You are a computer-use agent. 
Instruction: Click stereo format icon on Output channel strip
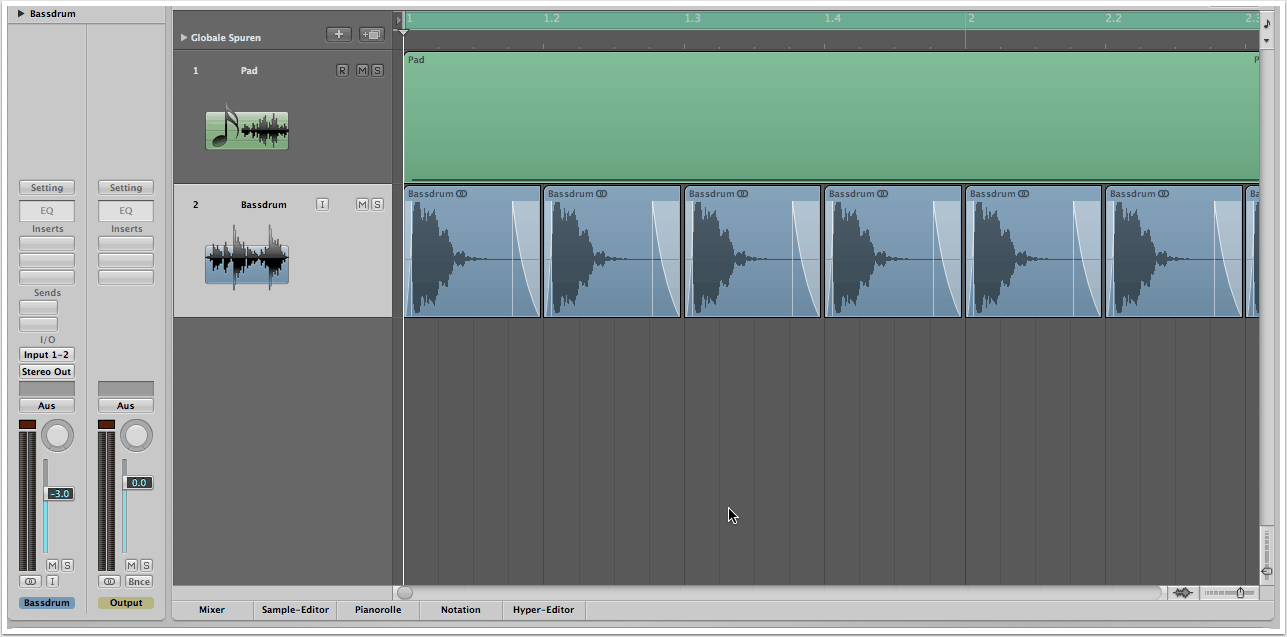tap(109, 581)
